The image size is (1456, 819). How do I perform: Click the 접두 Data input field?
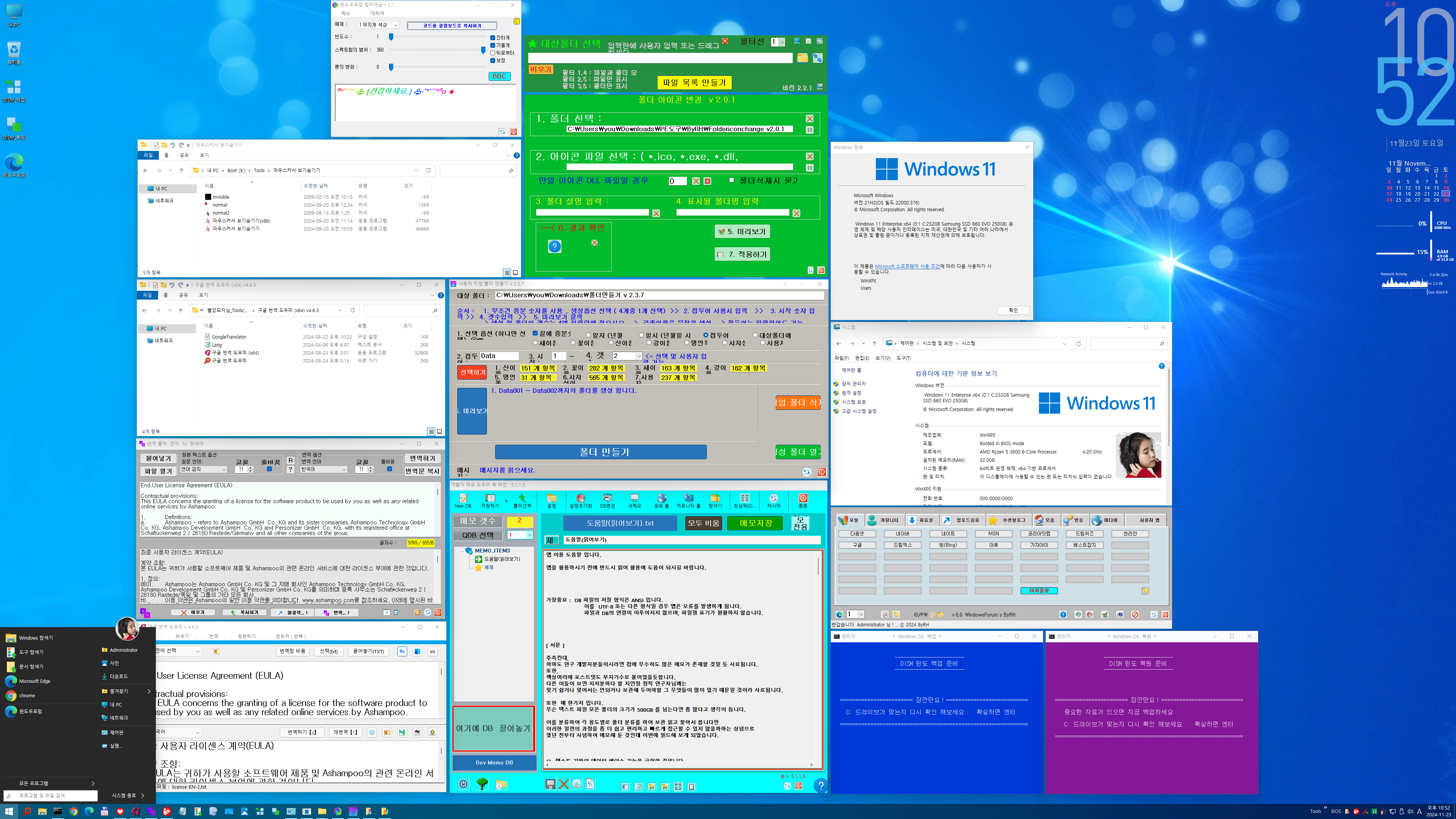(499, 356)
